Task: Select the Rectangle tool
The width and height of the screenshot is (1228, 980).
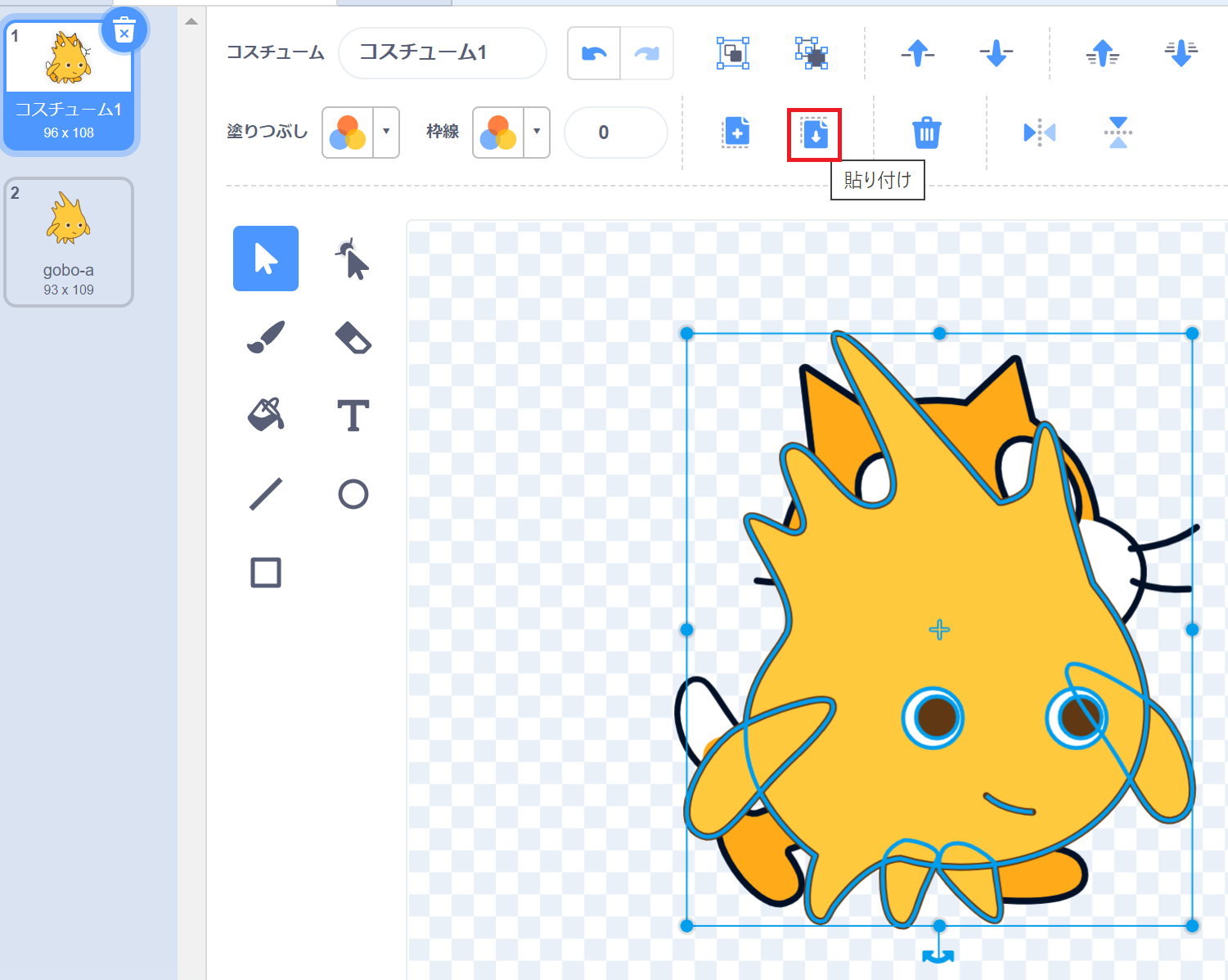Action: point(265,572)
